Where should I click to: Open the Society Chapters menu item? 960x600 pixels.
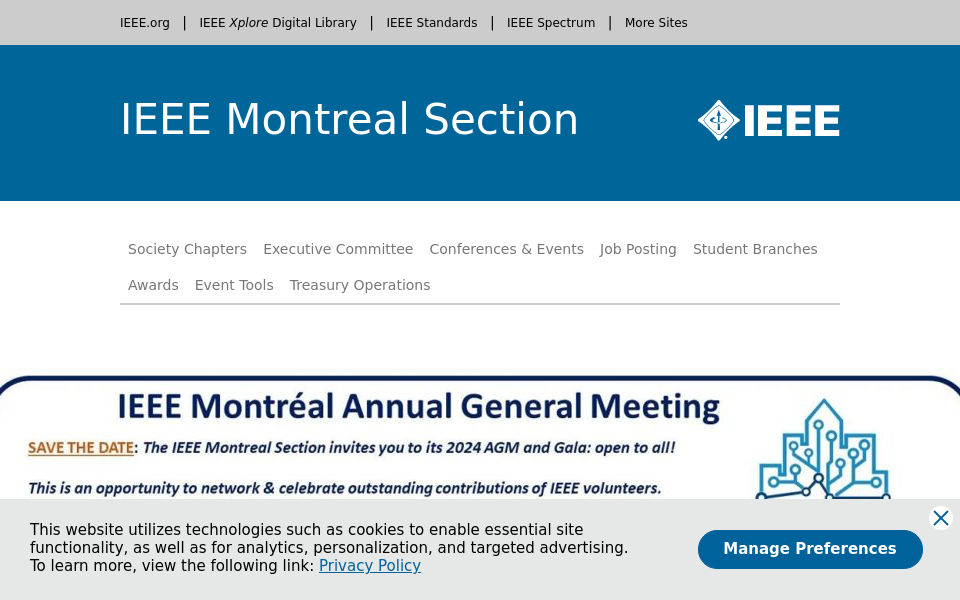pyautogui.click(x=187, y=249)
